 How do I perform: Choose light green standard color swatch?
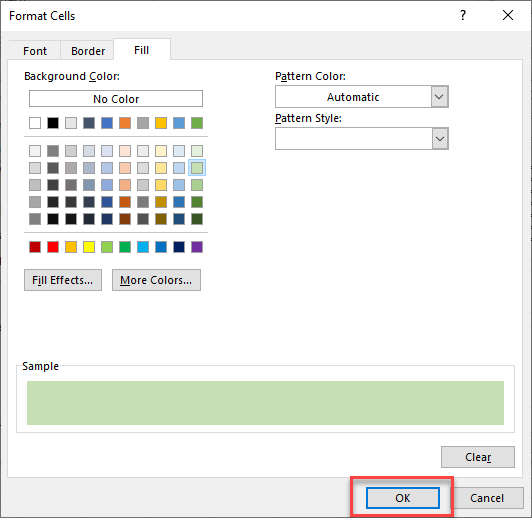[107, 247]
